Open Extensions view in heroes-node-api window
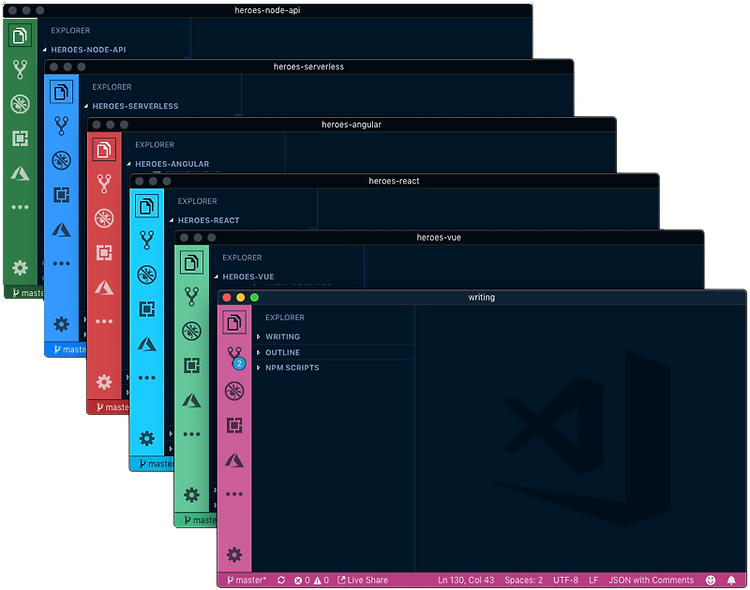The image size is (750, 590). pos(20,138)
